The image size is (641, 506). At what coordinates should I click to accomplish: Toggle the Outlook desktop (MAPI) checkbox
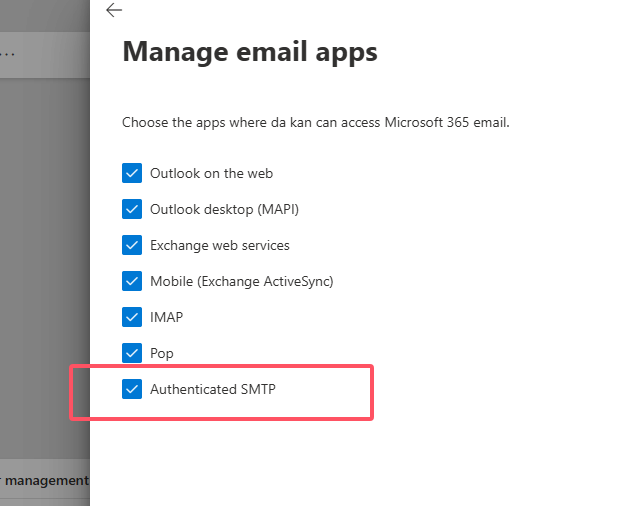[x=132, y=209]
